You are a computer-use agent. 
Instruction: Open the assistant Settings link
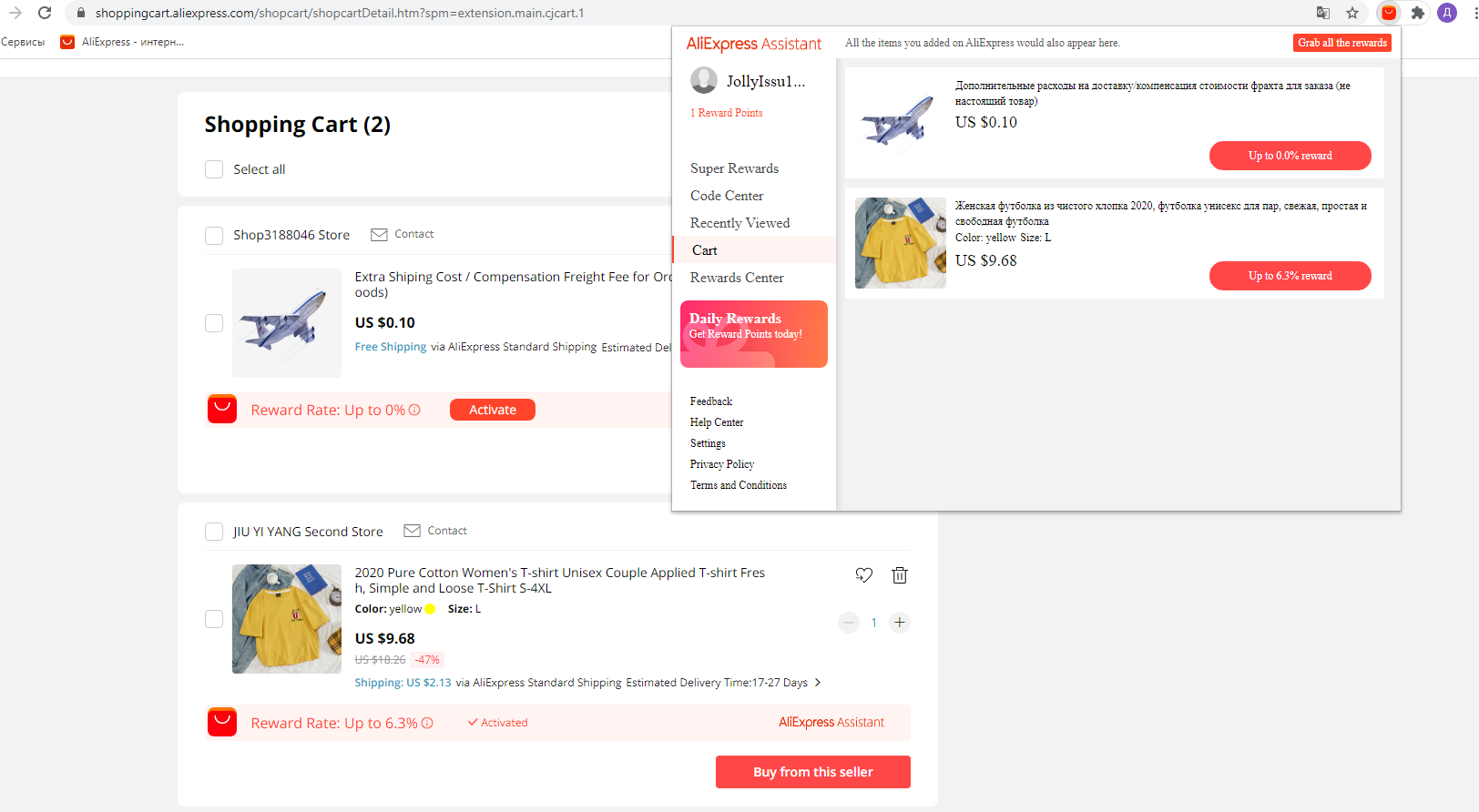click(708, 443)
